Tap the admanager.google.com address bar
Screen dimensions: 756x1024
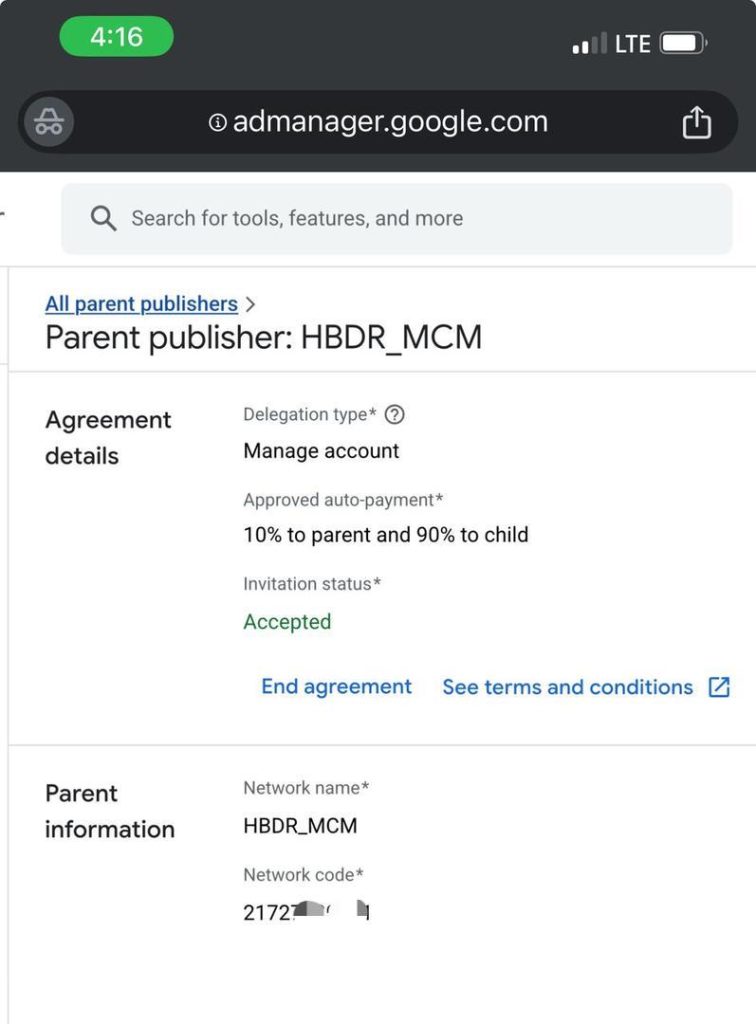pos(378,122)
